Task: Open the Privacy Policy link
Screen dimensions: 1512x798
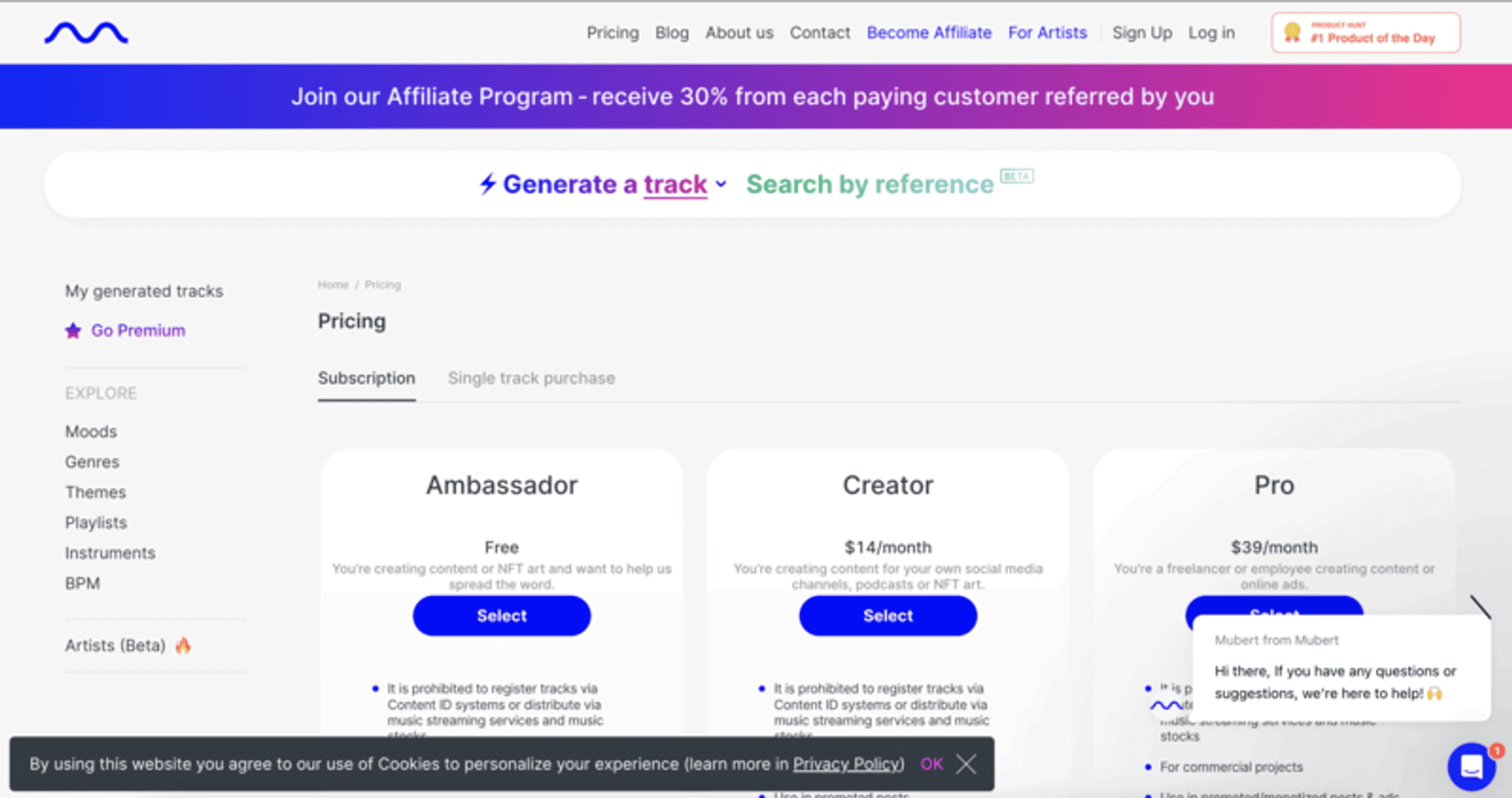Action: coord(847,764)
